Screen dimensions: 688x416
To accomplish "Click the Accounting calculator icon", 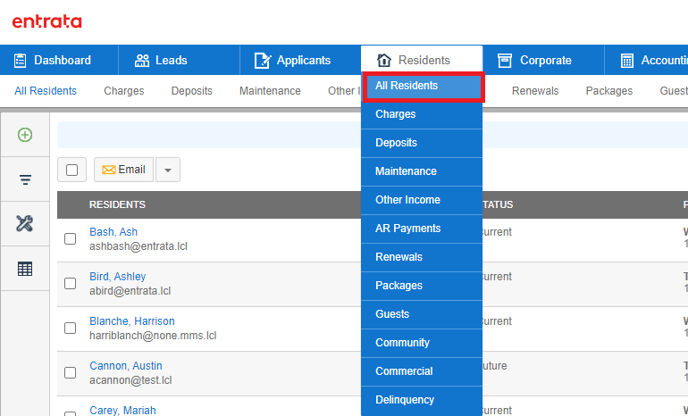I will [627, 60].
